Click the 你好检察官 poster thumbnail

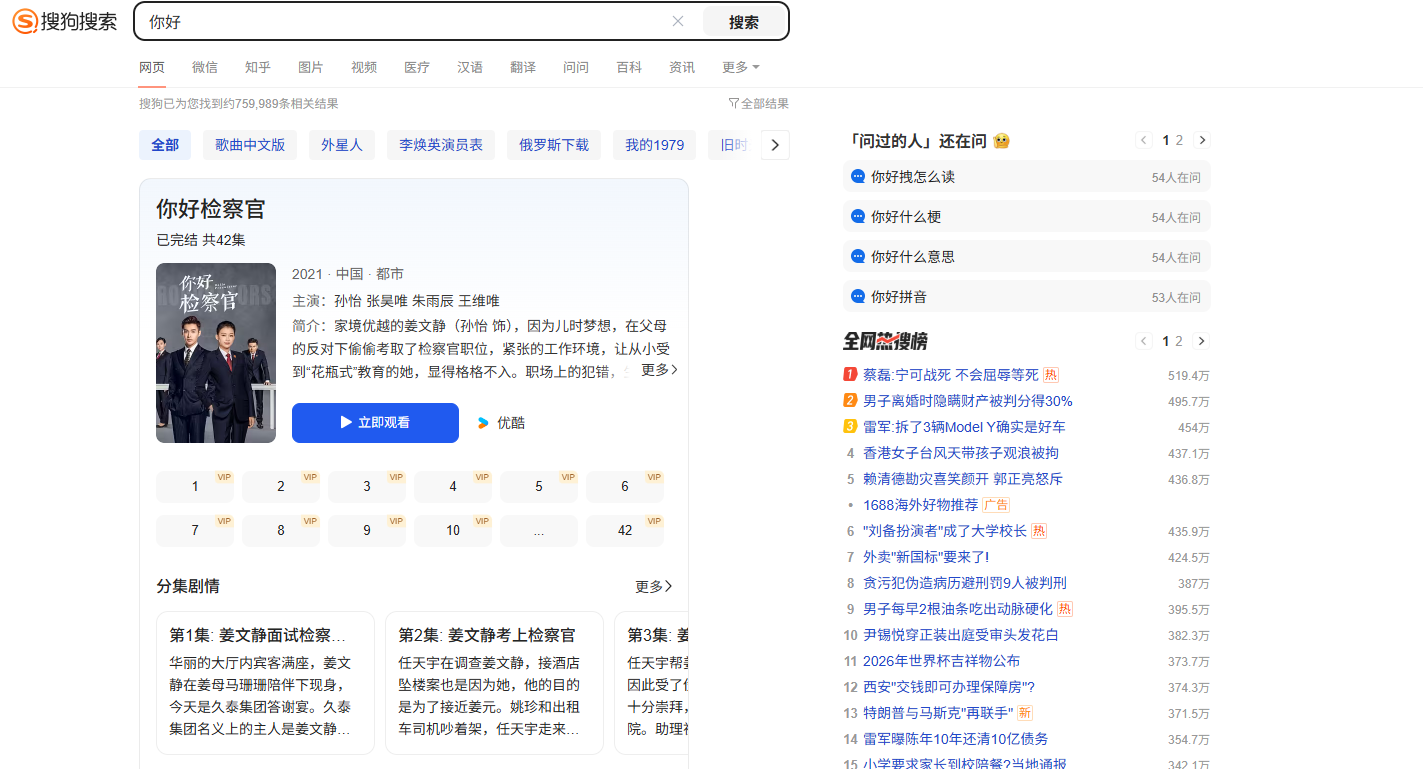tap(216, 353)
